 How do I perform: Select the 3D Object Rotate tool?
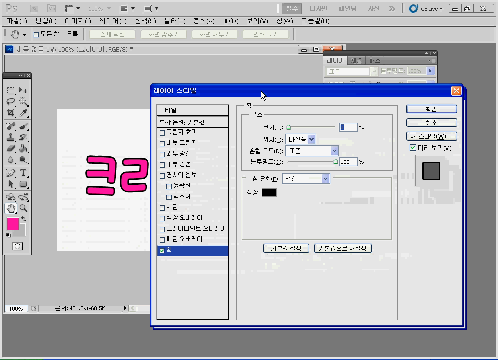coord(10,197)
